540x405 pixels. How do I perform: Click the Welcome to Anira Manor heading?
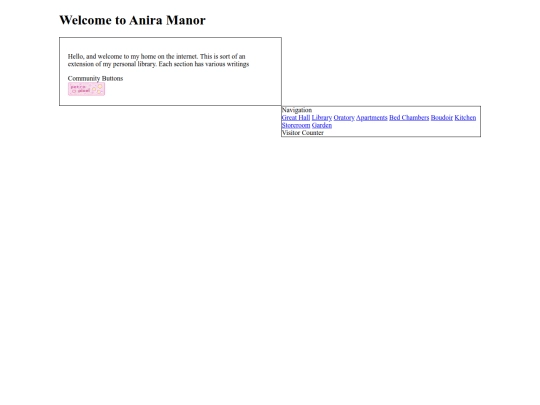pyautogui.click(x=132, y=20)
